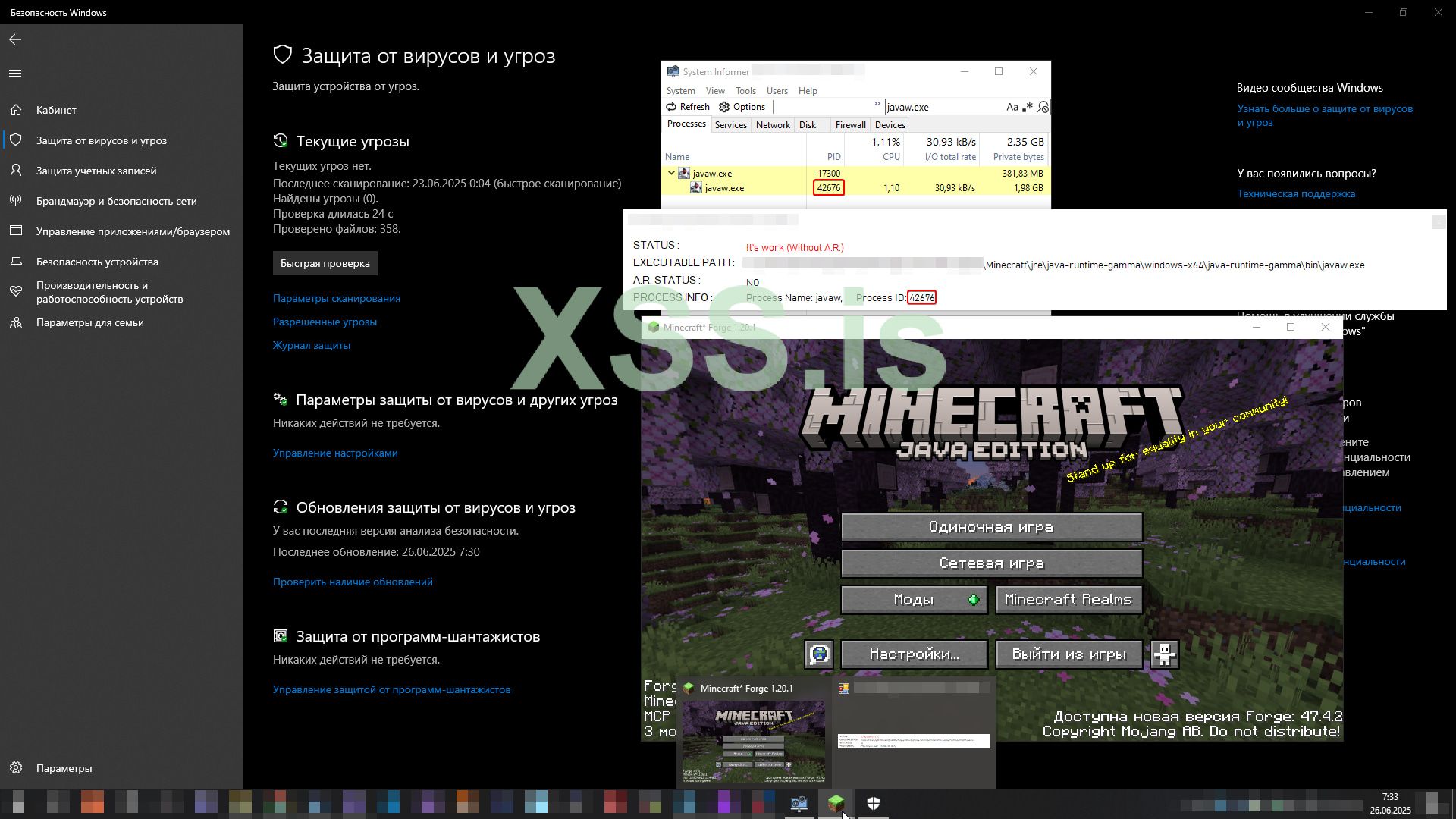1456x819 pixels.
Task: Click the accessibility icon in Minecraft menu
Action: coord(1165,654)
